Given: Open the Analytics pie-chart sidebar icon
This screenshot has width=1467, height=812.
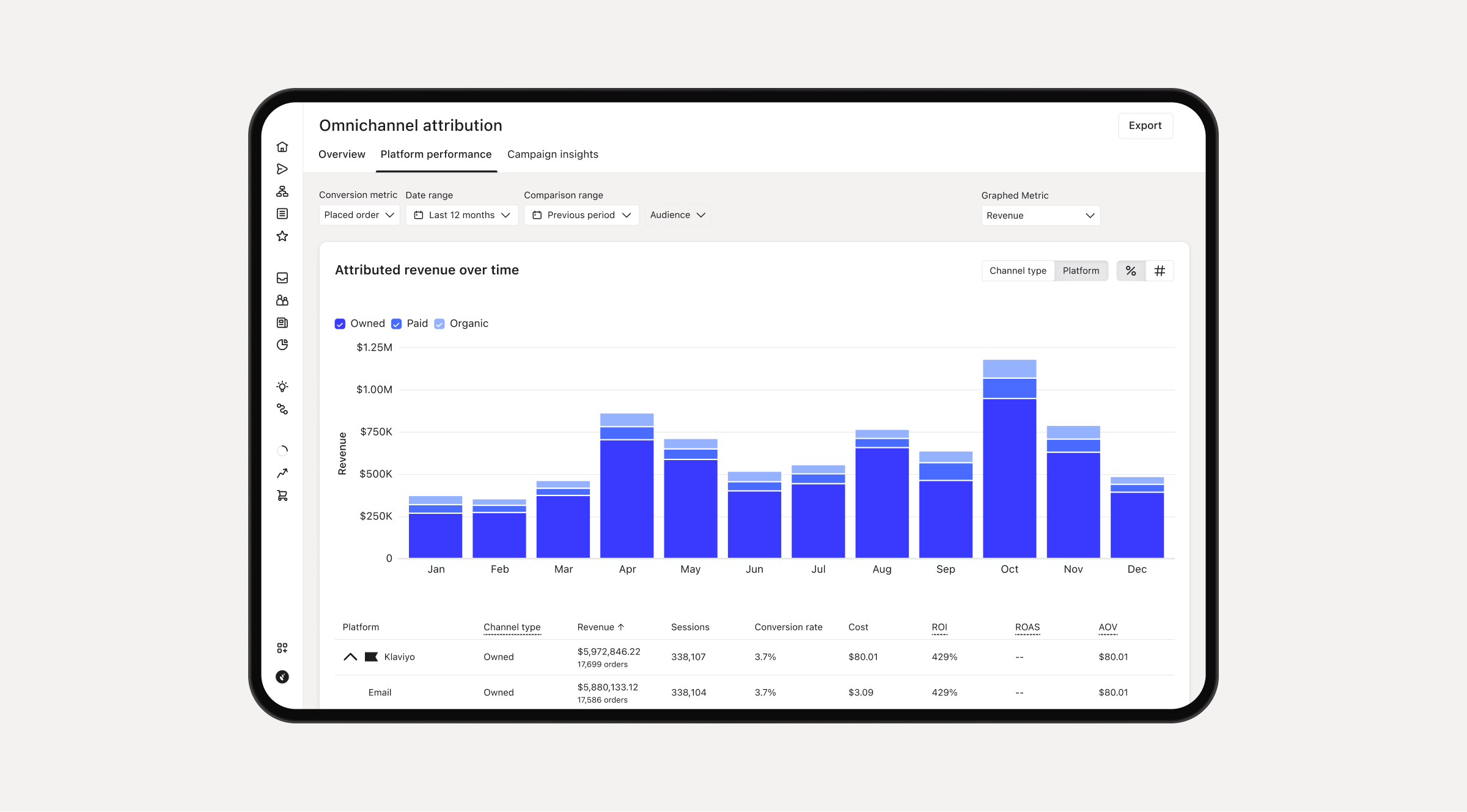Looking at the screenshot, I should 282,345.
